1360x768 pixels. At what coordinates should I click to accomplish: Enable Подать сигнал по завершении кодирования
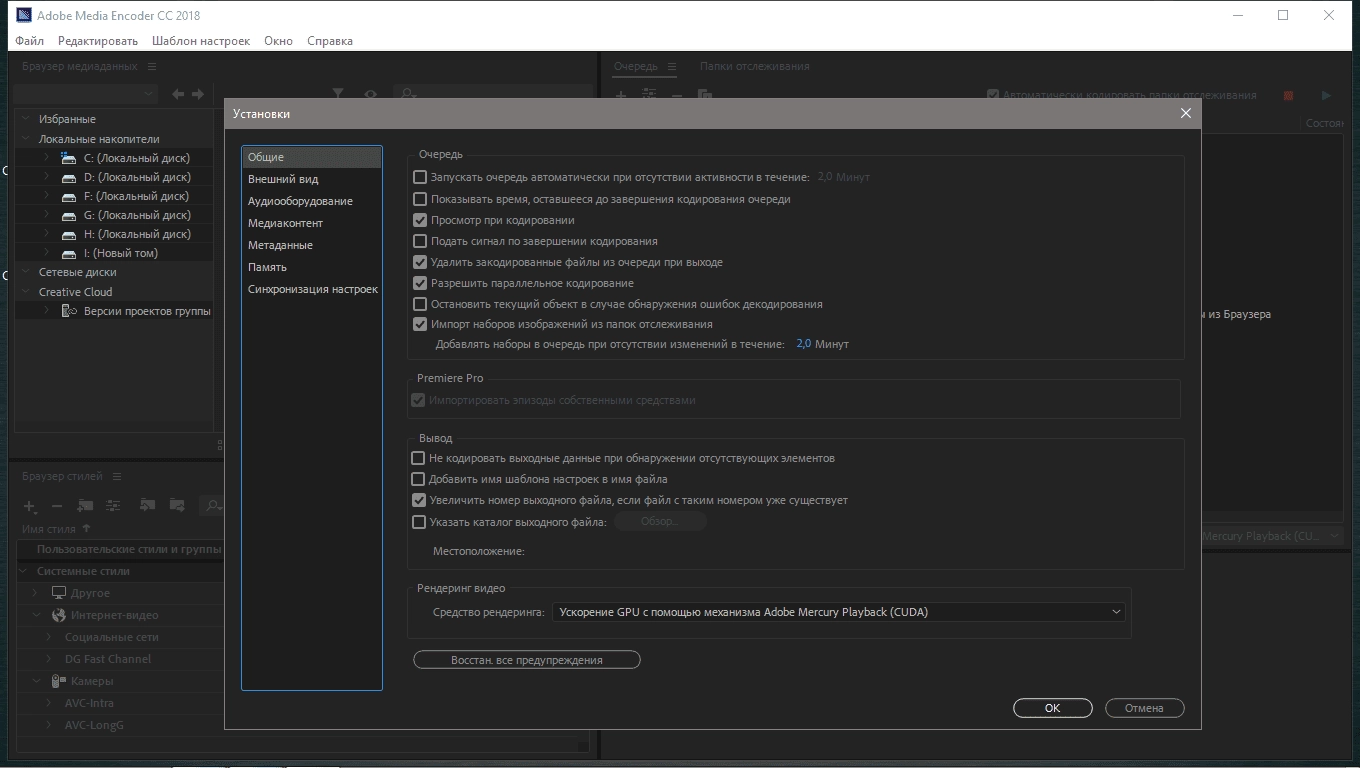tap(420, 241)
